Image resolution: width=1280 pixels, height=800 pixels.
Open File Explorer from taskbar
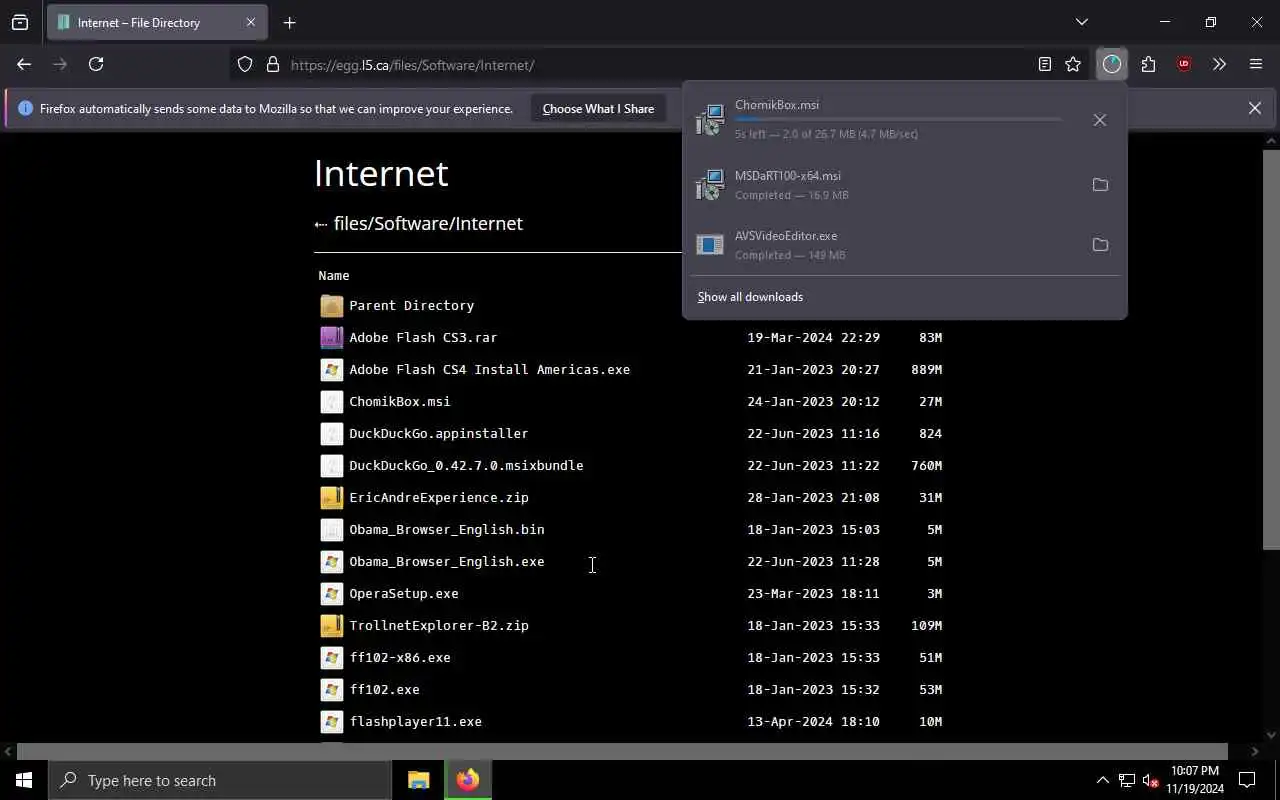click(x=419, y=780)
